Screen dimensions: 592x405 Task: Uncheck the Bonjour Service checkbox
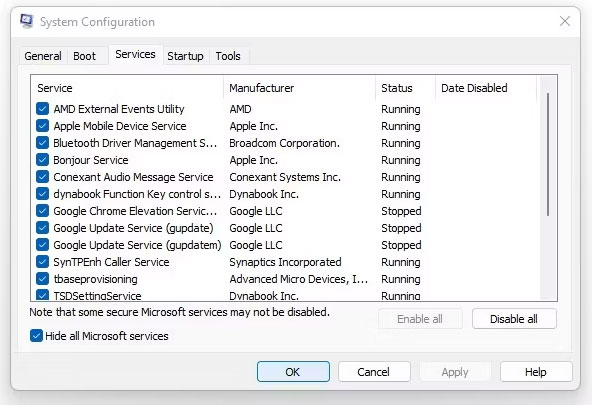pyautogui.click(x=42, y=160)
